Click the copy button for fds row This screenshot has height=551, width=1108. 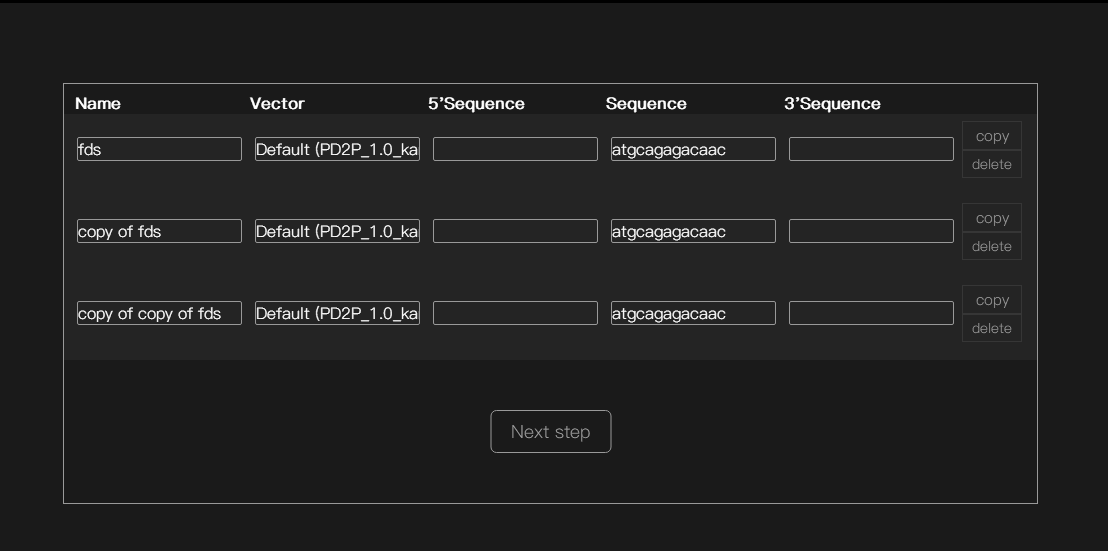pyautogui.click(x=991, y=136)
